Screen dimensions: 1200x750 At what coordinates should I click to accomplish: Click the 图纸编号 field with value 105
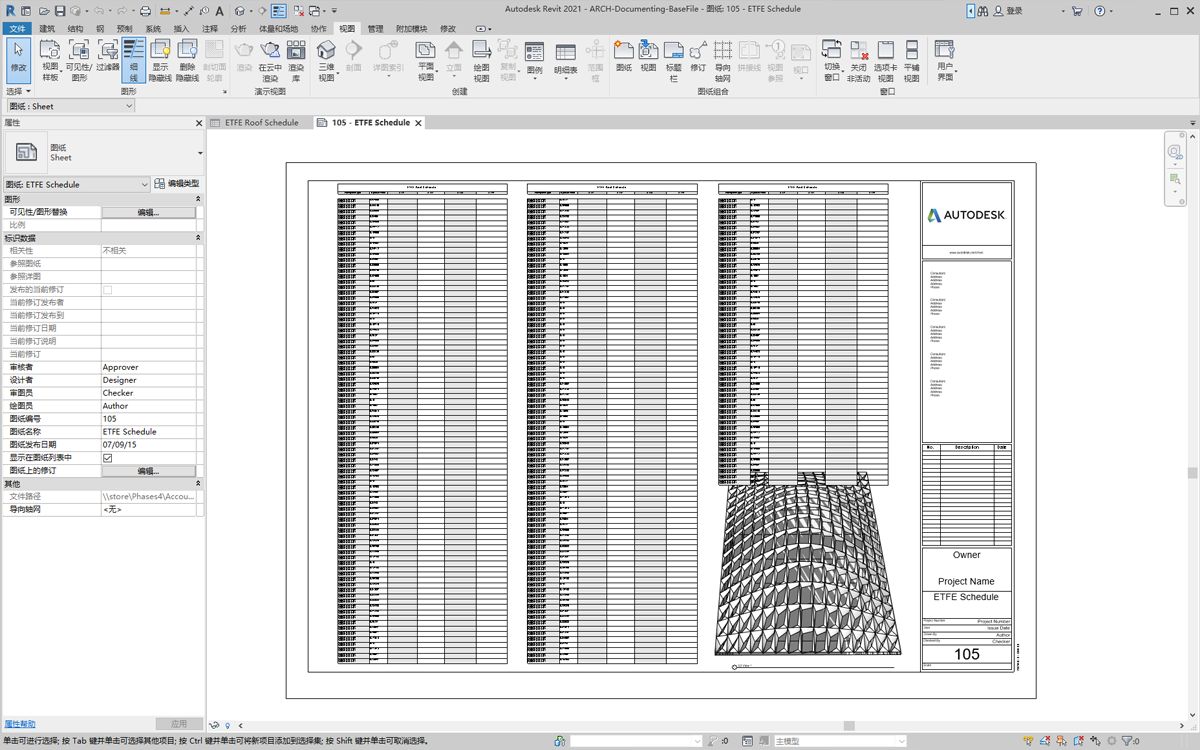(x=150, y=419)
